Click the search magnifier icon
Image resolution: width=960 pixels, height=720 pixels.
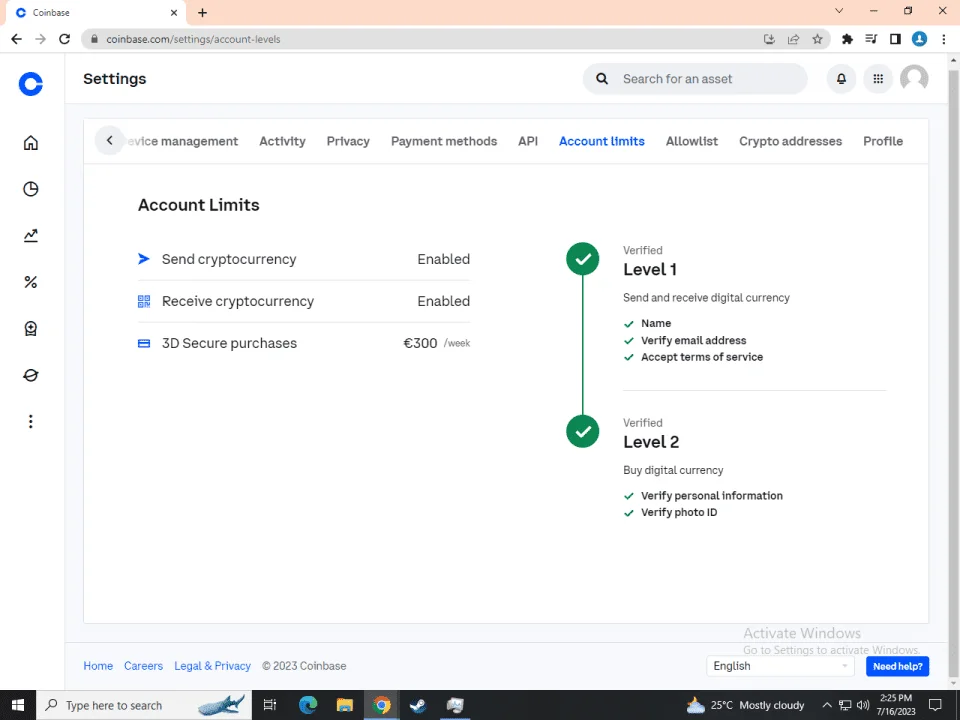(x=602, y=79)
